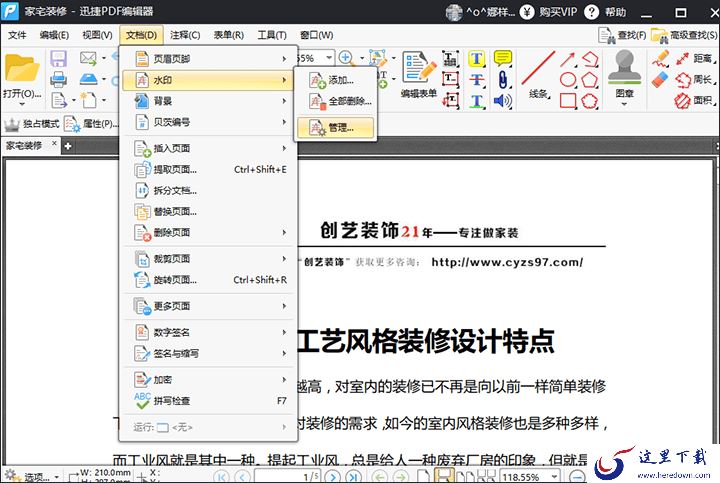
Task: Choose 管理... in watermark submenu
Action: [335, 128]
